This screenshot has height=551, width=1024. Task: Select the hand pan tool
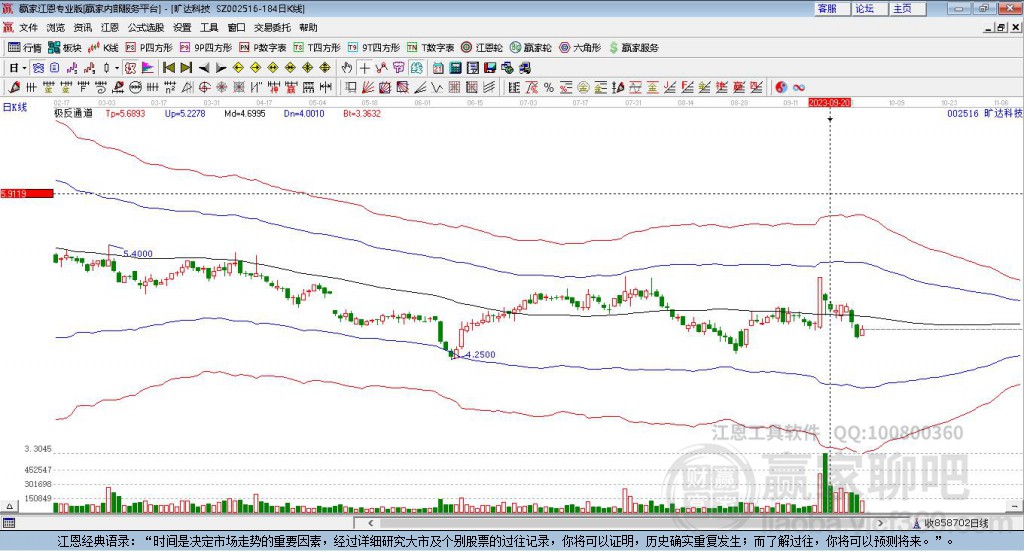coord(347,68)
